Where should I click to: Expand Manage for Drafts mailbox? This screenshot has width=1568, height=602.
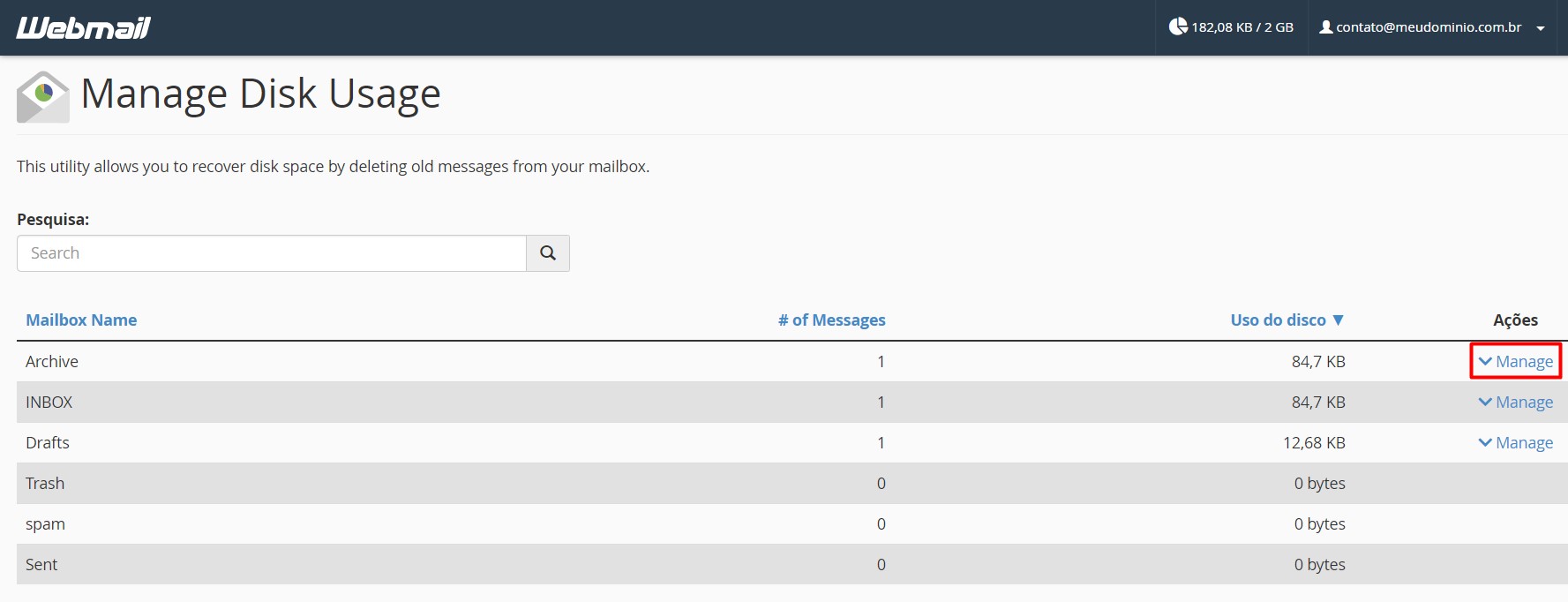(1516, 442)
